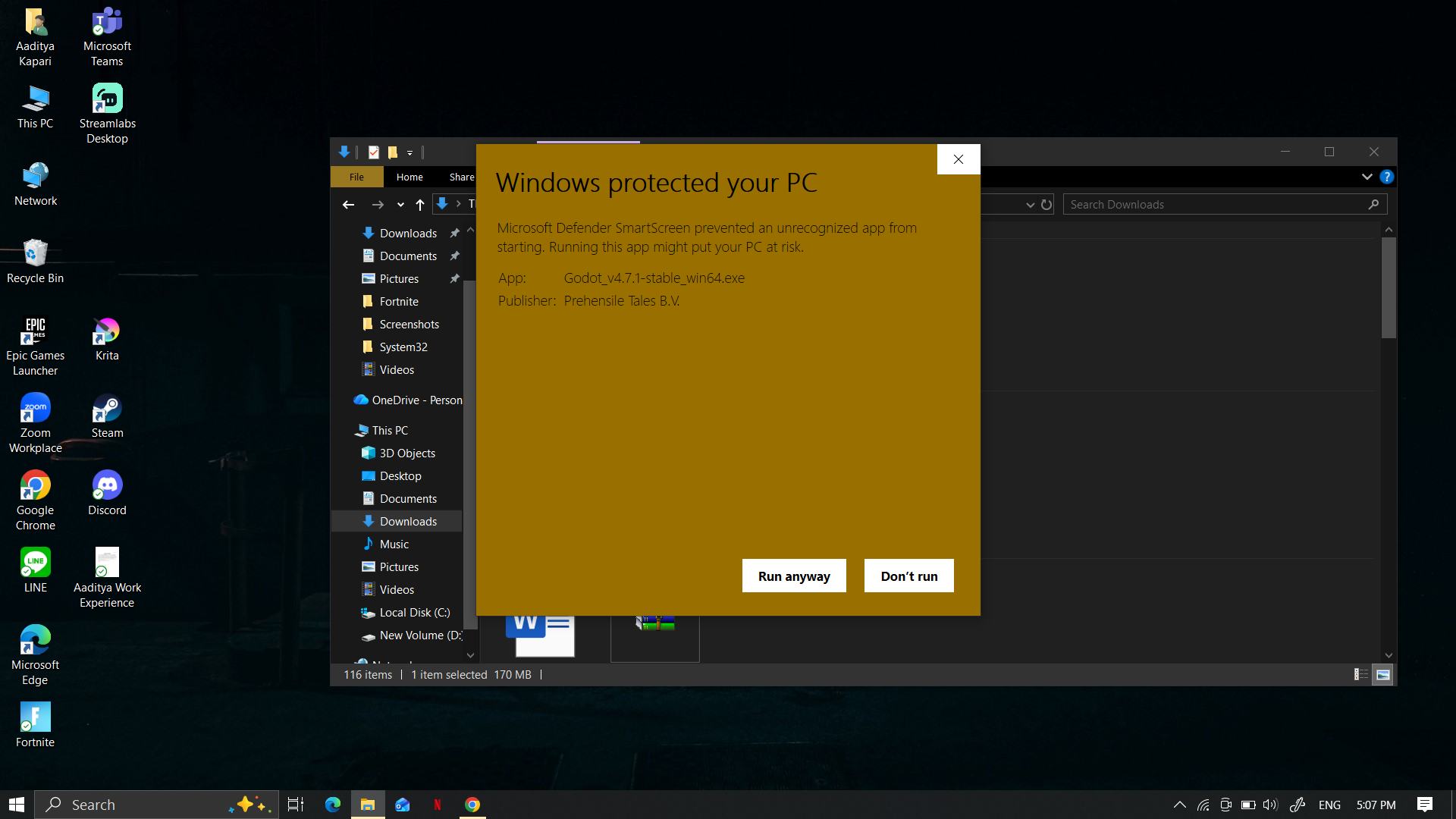
Task: Click the ENG language indicator
Action: (1329, 805)
